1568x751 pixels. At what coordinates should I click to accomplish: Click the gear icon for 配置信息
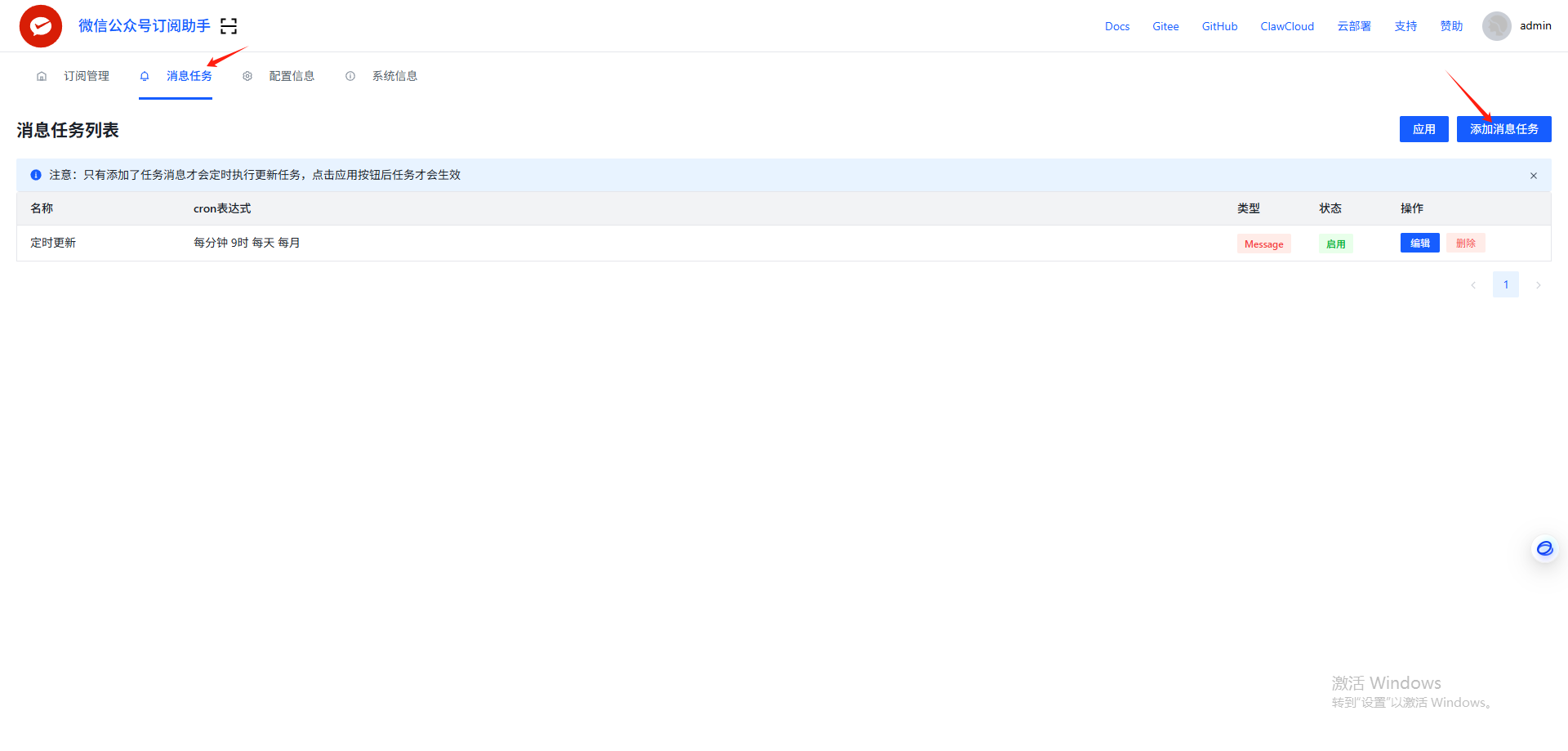click(247, 76)
